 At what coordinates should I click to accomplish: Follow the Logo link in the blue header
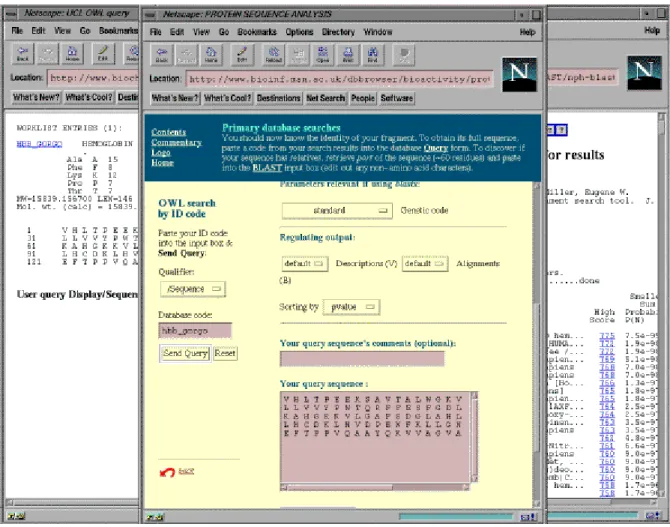pos(161,153)
